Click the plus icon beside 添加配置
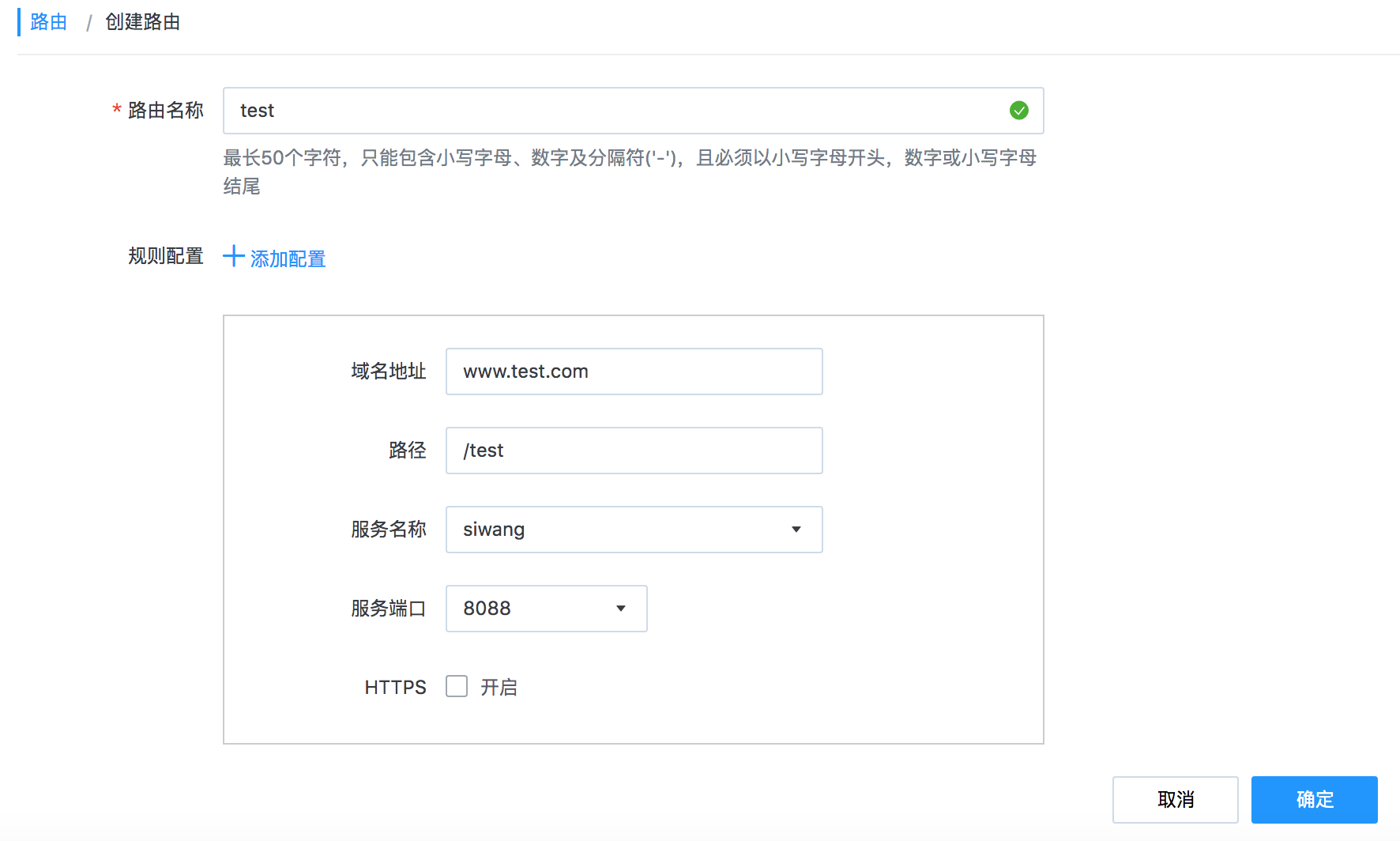Viewport: 1400px width, 841px height. coord(233,258)
